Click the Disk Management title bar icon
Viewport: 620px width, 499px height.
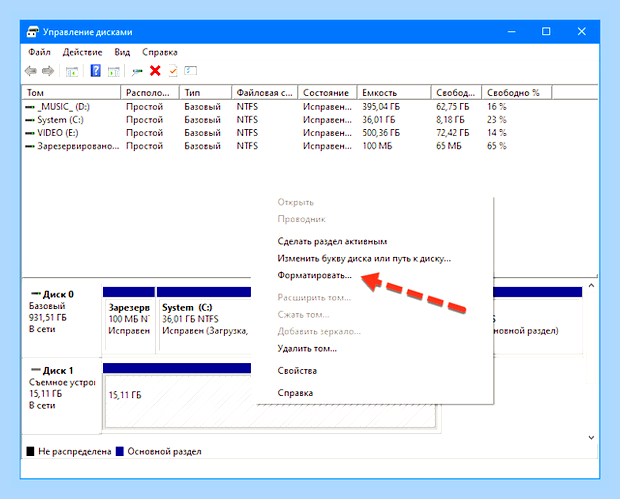pos(32,32)
